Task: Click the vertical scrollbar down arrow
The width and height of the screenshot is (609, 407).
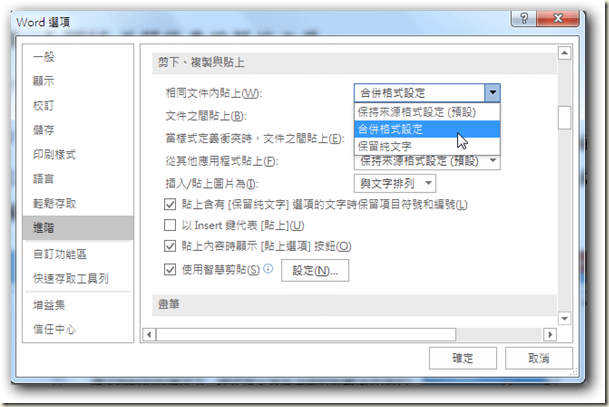Action: [564, 319]
